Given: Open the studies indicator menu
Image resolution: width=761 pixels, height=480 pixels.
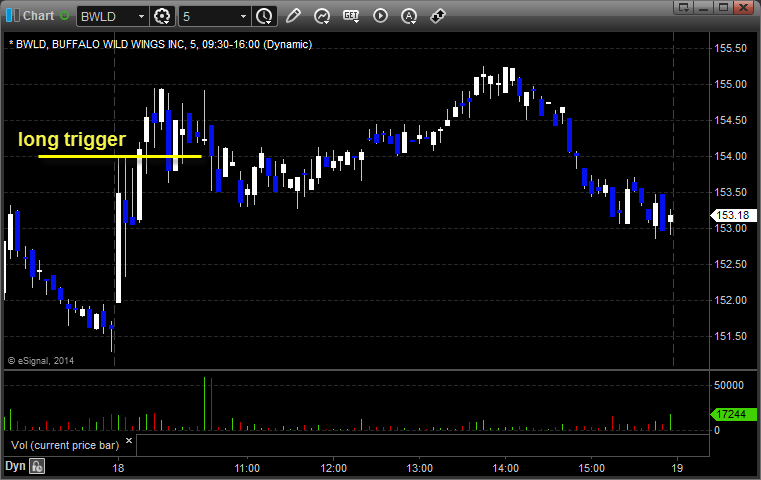Looking at the screenshot, I should (322, 16).
